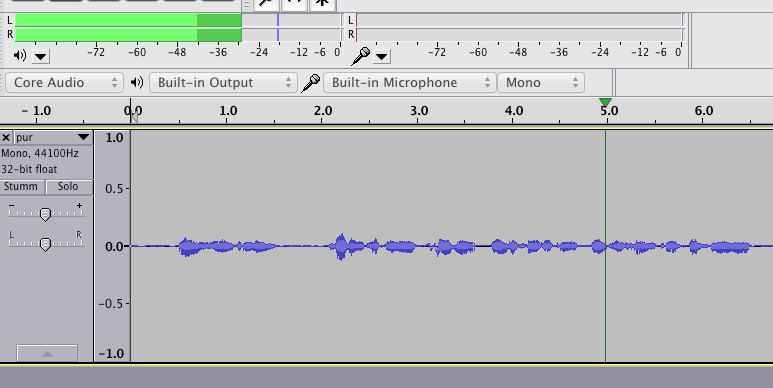Click the playback meter speaker icon
The image size is (773, 388).
[x=20, y=55]
